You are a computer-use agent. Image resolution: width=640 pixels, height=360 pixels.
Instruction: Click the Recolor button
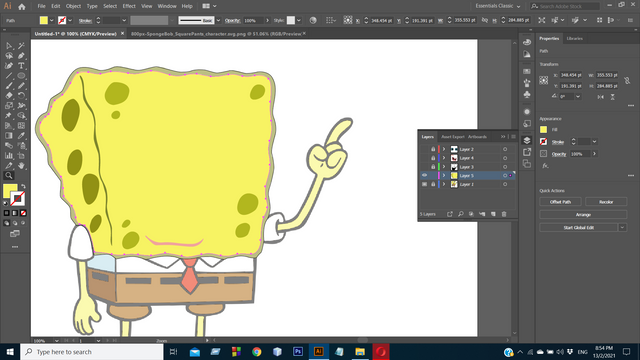click(606, 202)
